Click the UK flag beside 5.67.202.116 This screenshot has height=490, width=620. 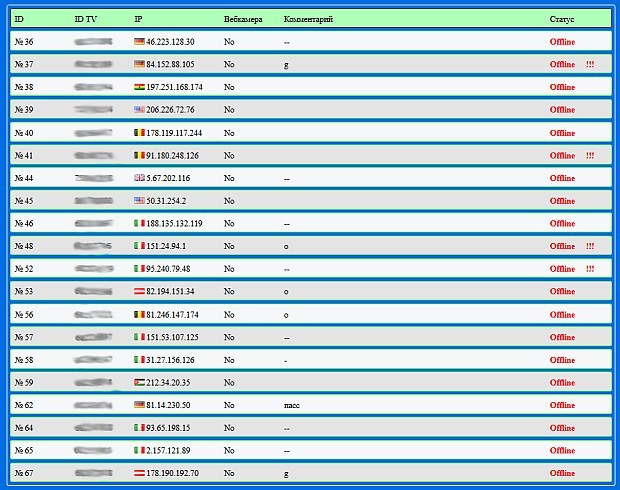pos(139,178)
